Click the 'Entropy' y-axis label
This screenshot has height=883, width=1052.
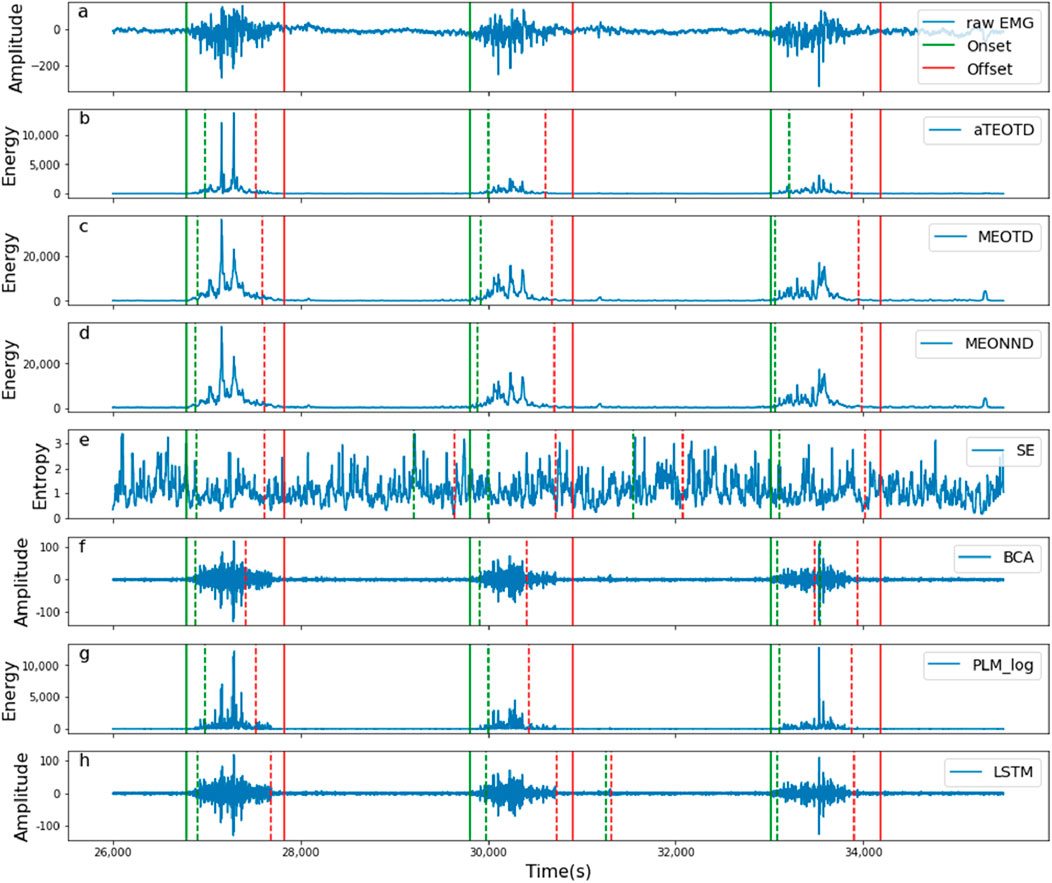click(x=40, y=476)
